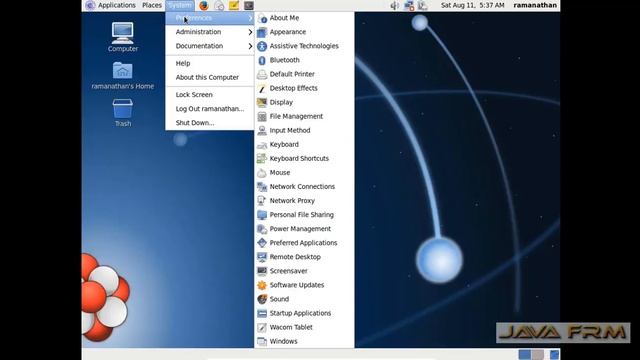Click the Software Updates icon
640x360 pixels.
pyautogui.click(x=262, y=285)
